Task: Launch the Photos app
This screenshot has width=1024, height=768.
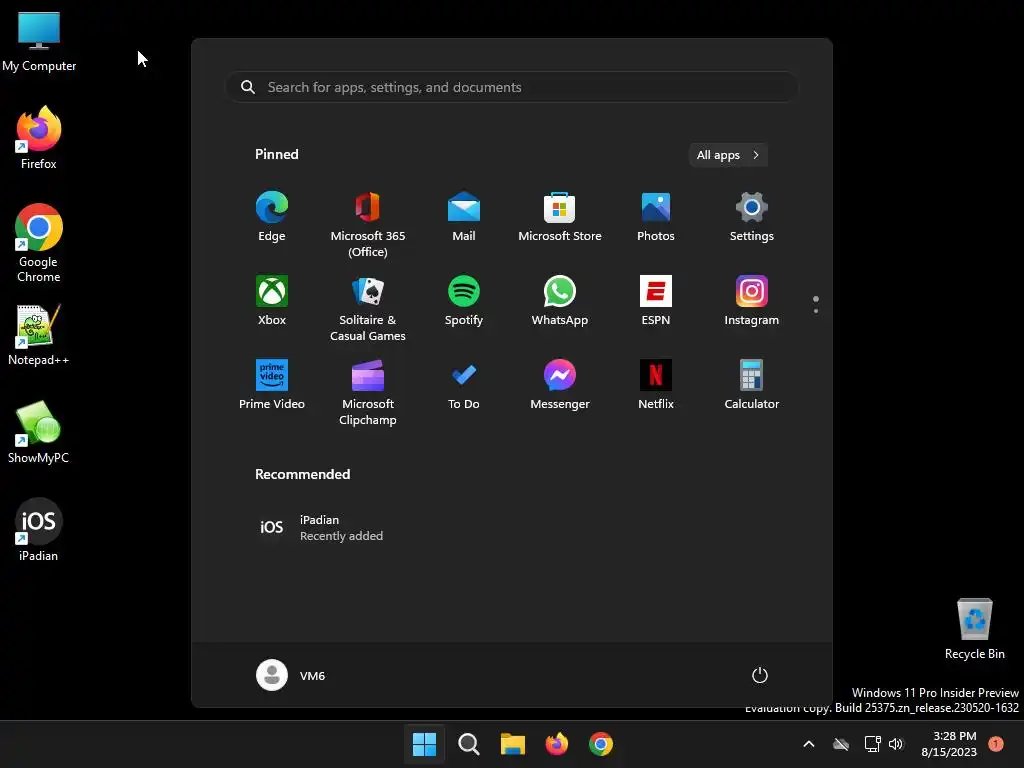Action: click(656, 217)
